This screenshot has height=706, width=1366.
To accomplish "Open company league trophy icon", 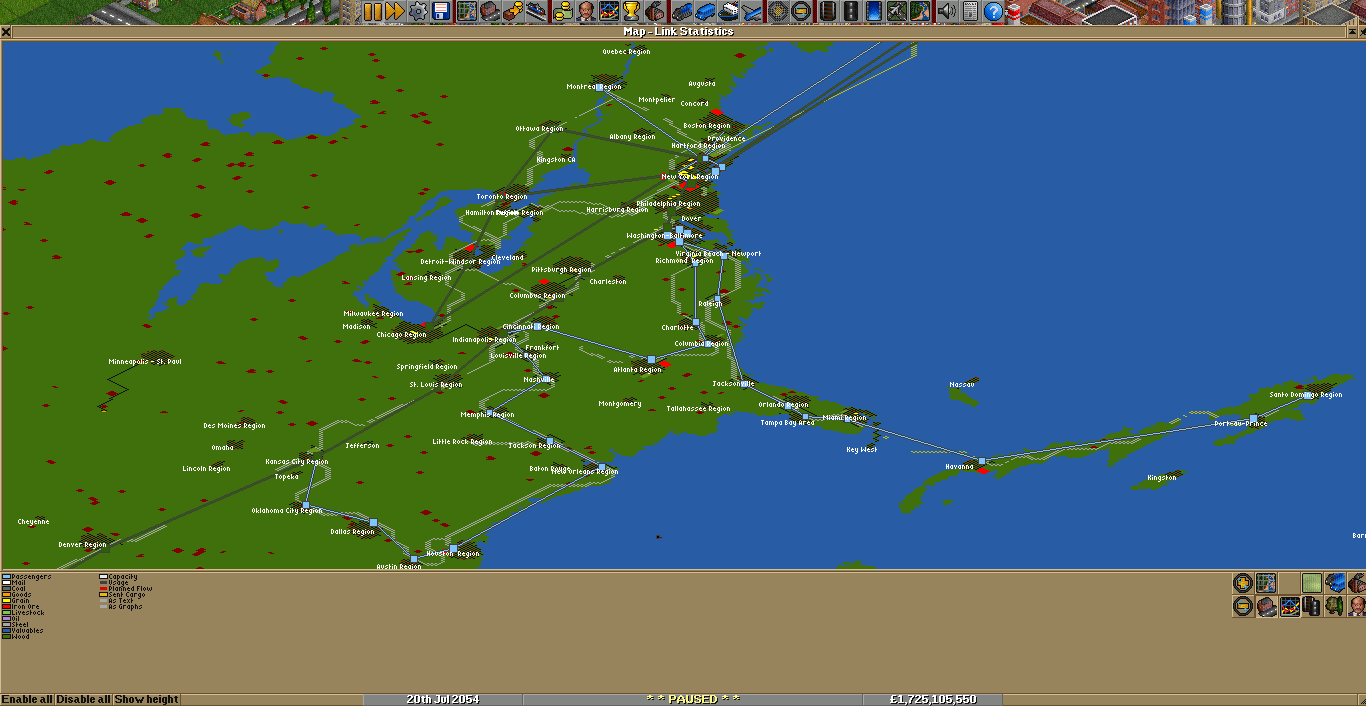I will 631,11.
